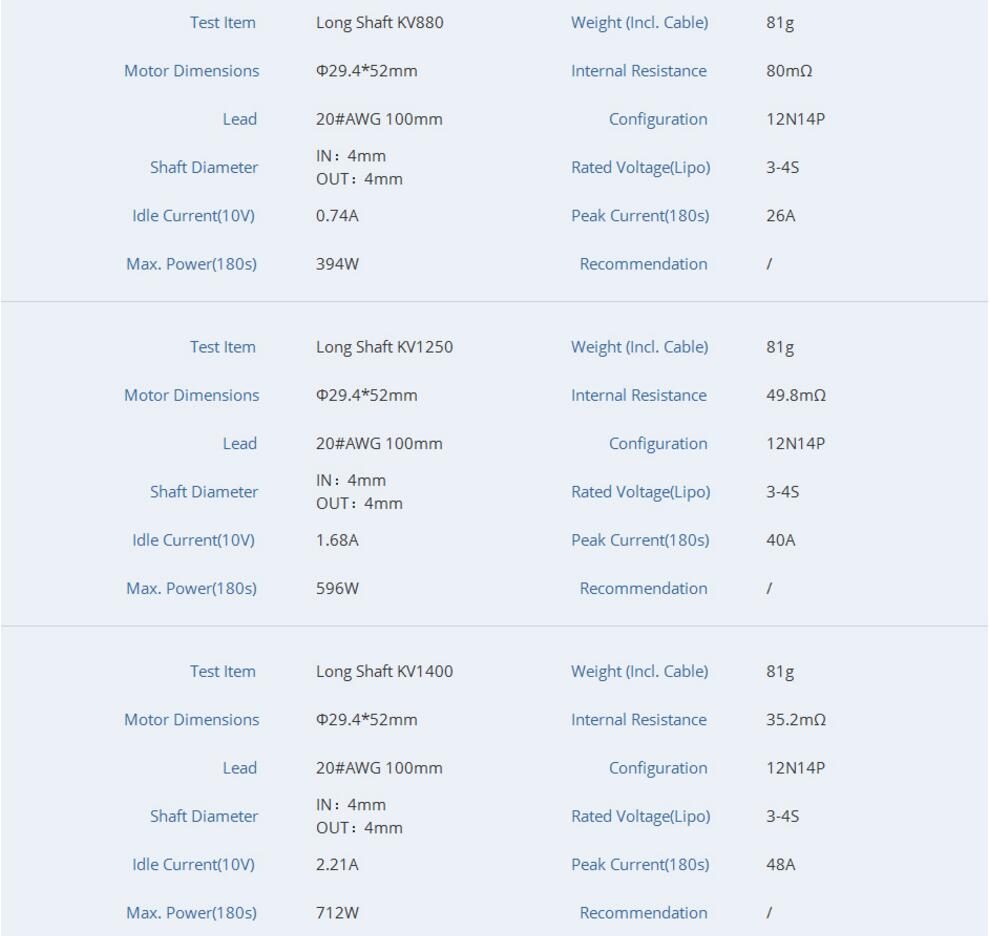This screenshot has height=936, width=990.
Task: Click the 48A peak current value
Action: pyautogui.click(x=780, y=865)
